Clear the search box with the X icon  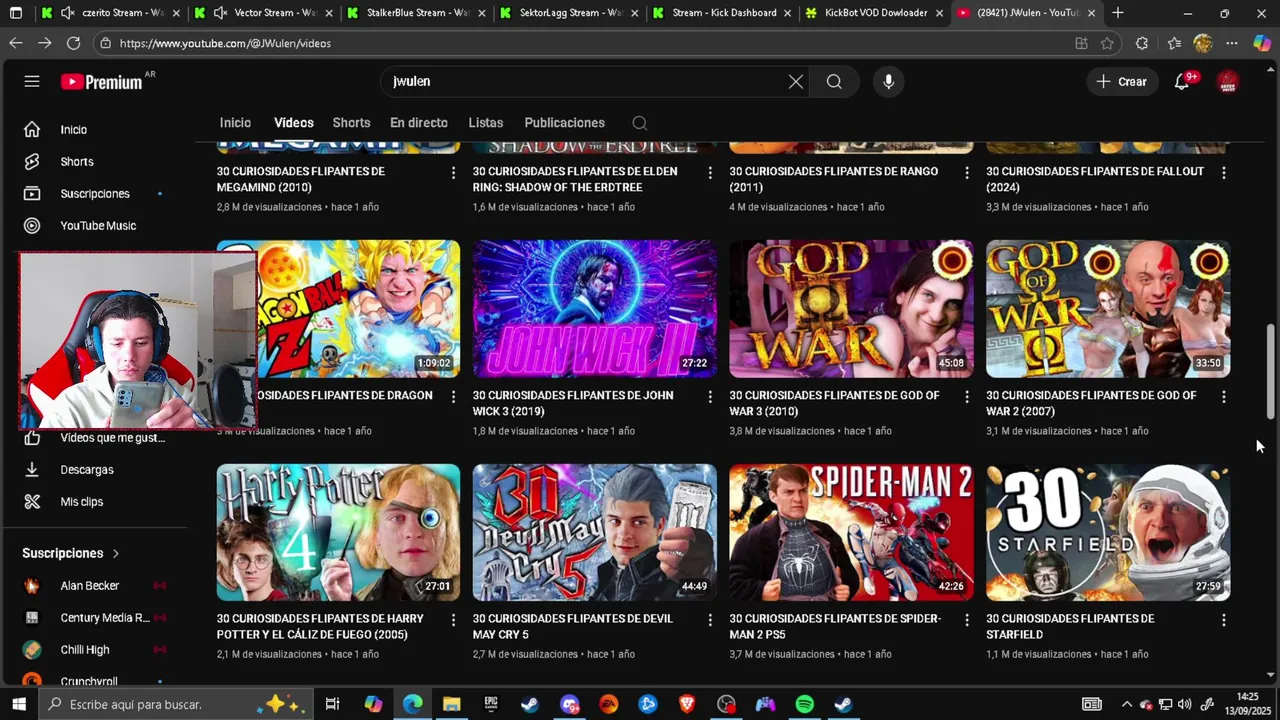pos(796,82)
